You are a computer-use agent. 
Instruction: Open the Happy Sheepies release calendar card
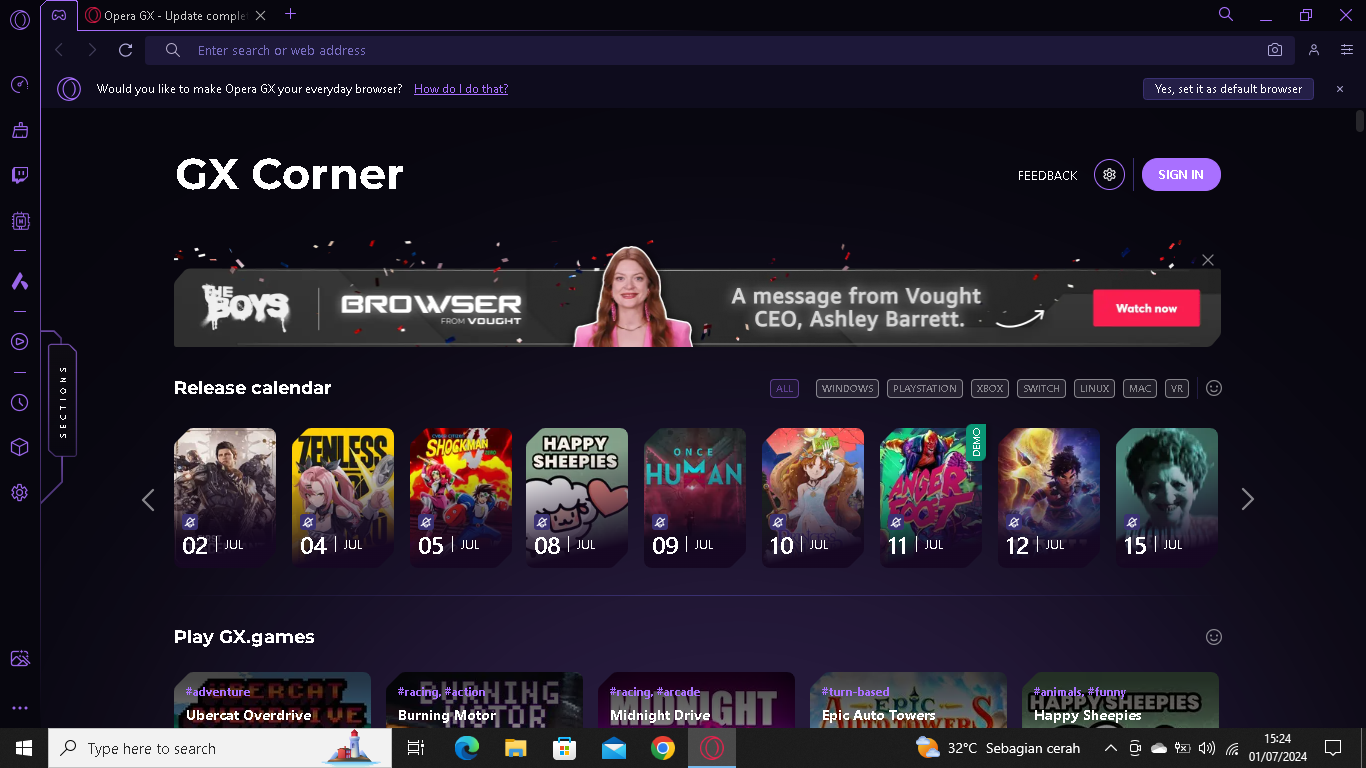click(x=577, y=498)
